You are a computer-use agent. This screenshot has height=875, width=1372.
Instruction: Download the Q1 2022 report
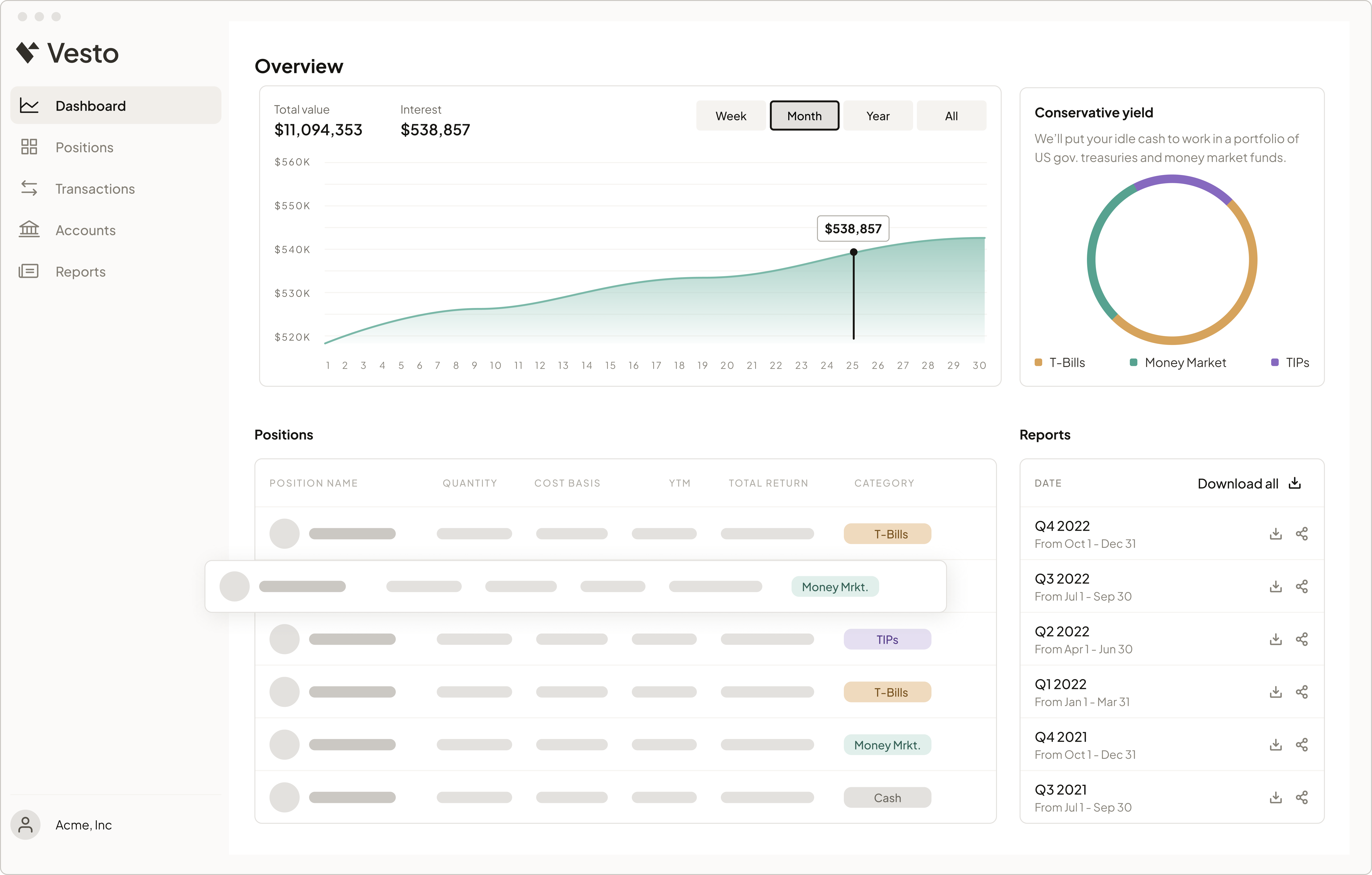[1276, 692]
